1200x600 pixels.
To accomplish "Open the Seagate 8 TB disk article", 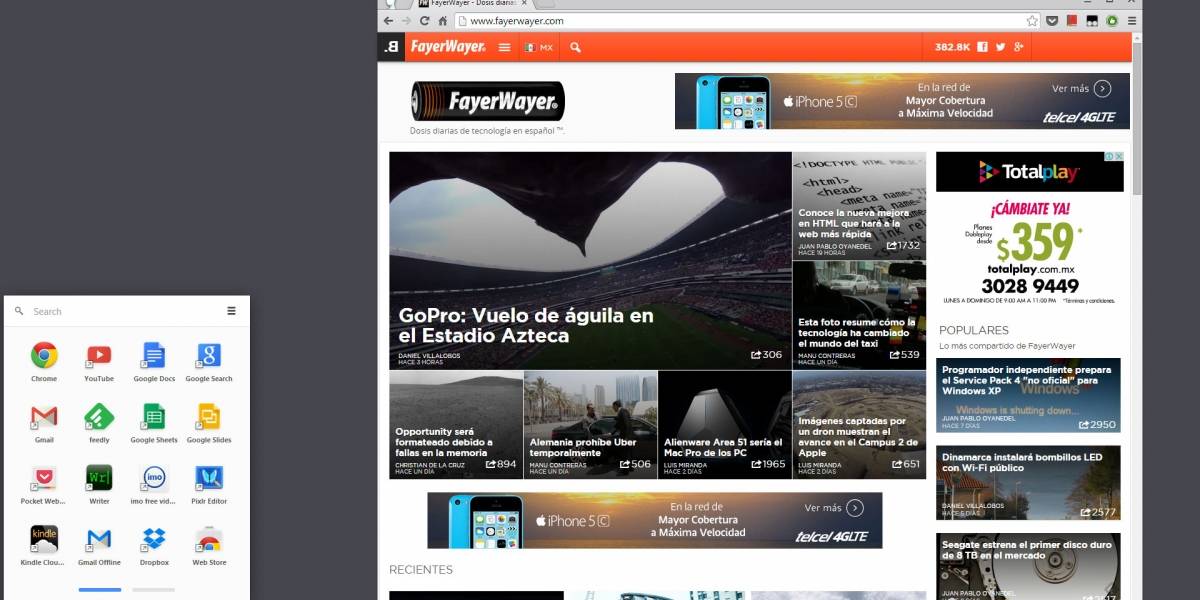I will tap(1028, 566).
